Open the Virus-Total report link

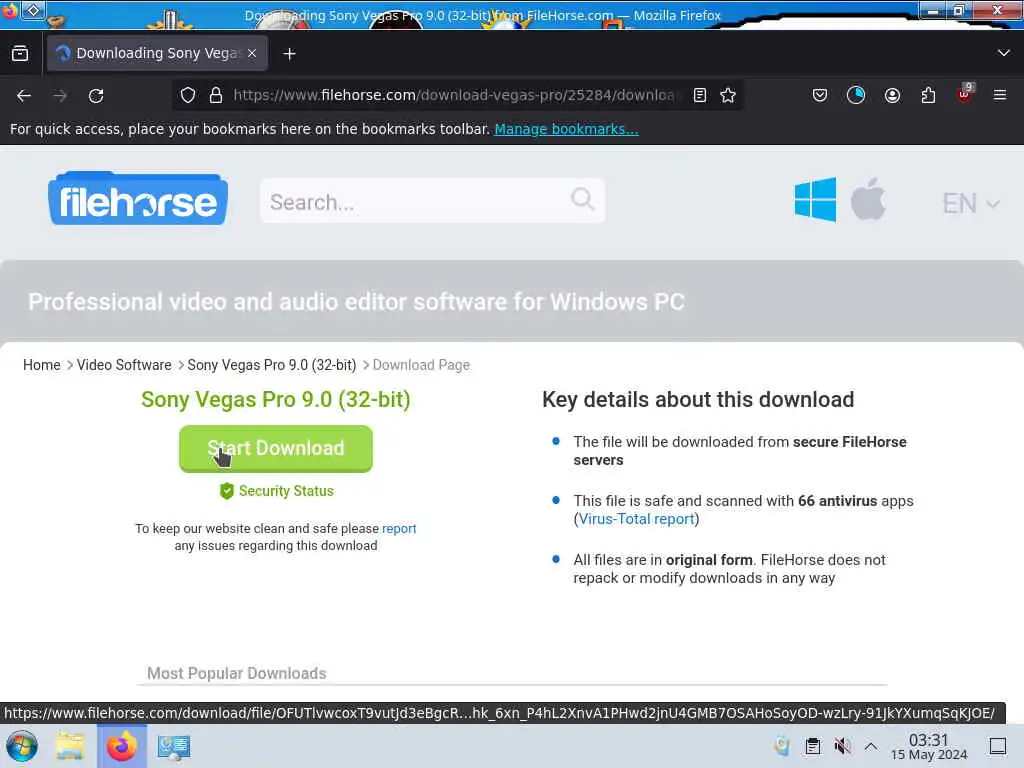pos(636,519)
